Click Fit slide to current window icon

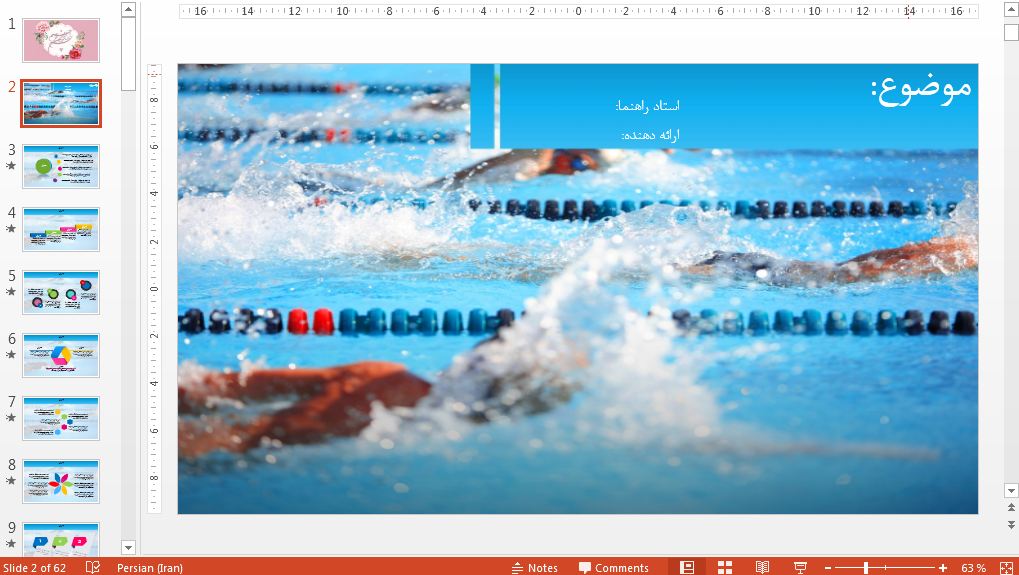(1006, 567)
